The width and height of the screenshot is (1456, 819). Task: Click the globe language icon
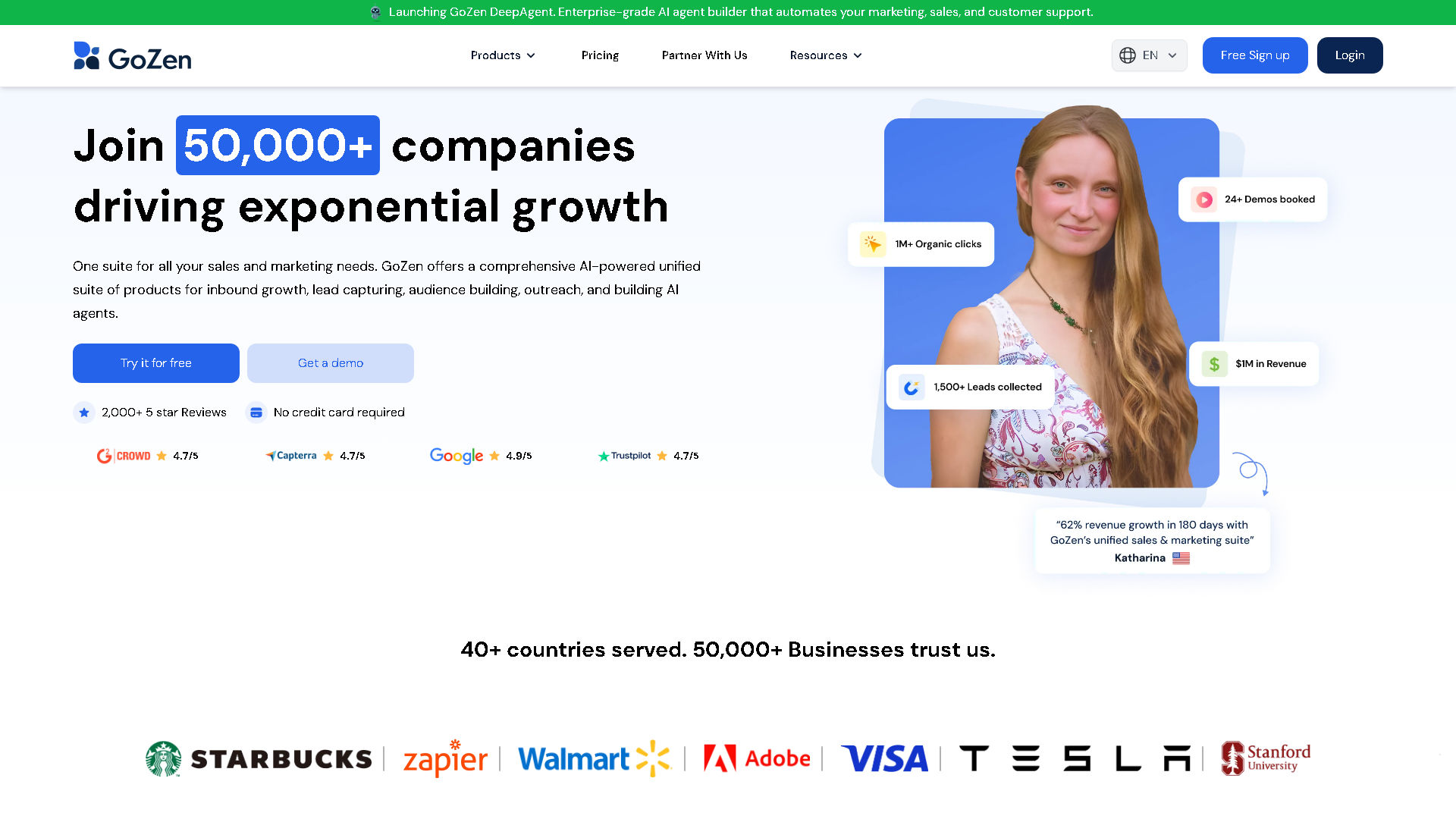click(x=1128, y=55)
